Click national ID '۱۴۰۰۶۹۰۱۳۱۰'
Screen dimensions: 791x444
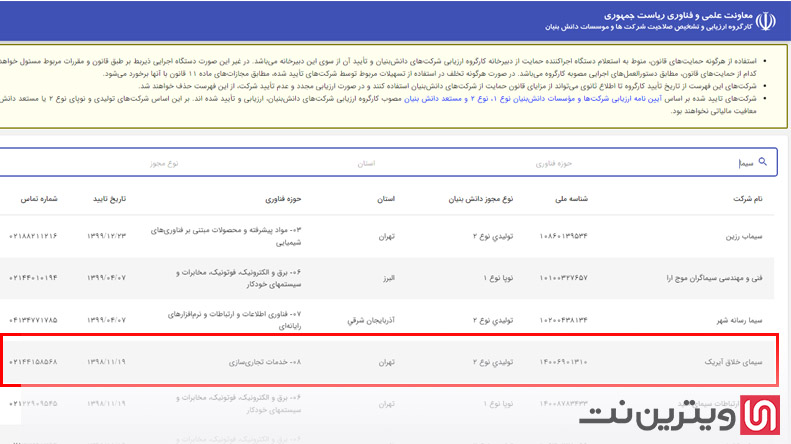(x=563, y=362)
